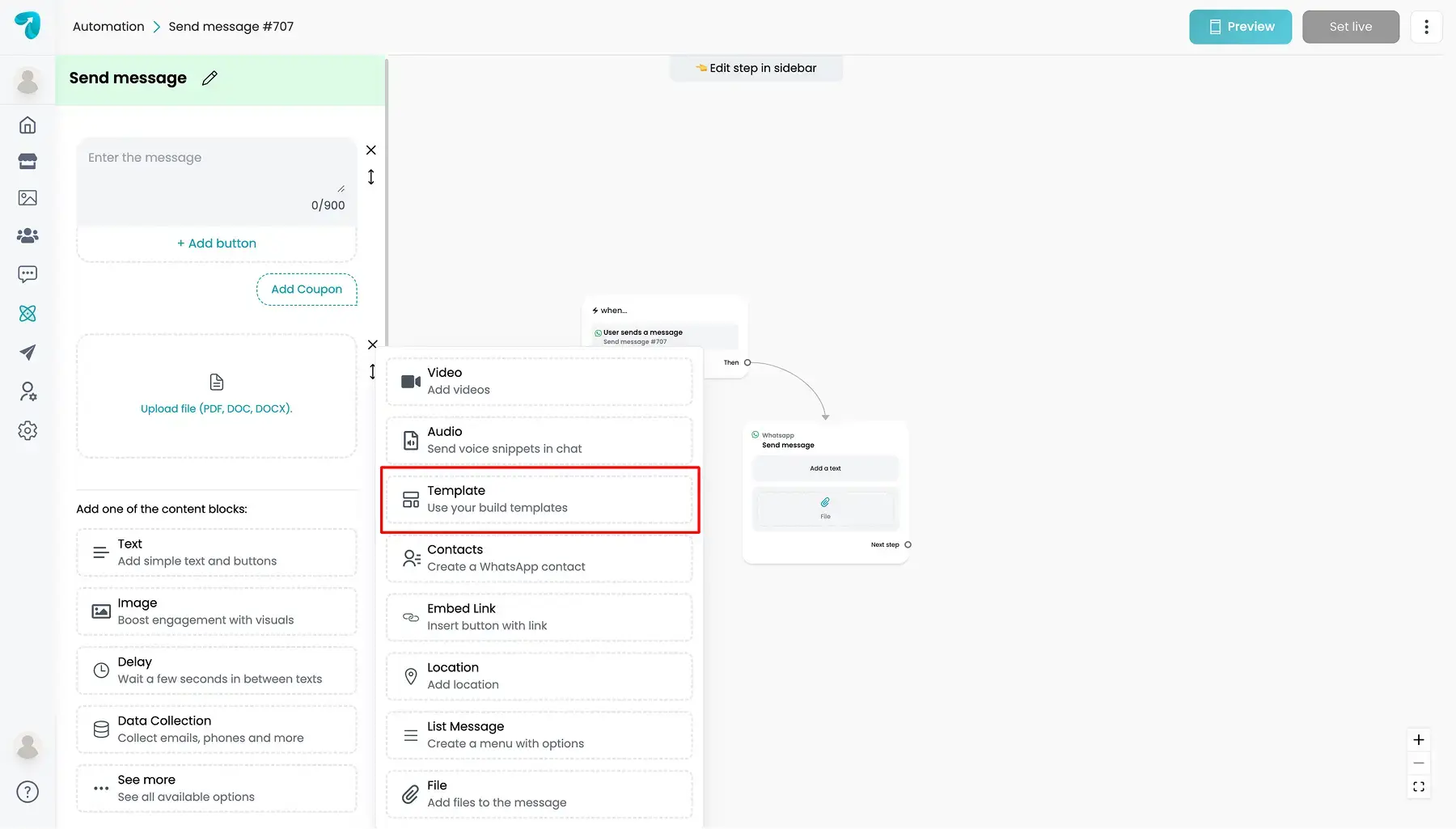
Task: Click the Next step connector dot
Action: [908, 545]
